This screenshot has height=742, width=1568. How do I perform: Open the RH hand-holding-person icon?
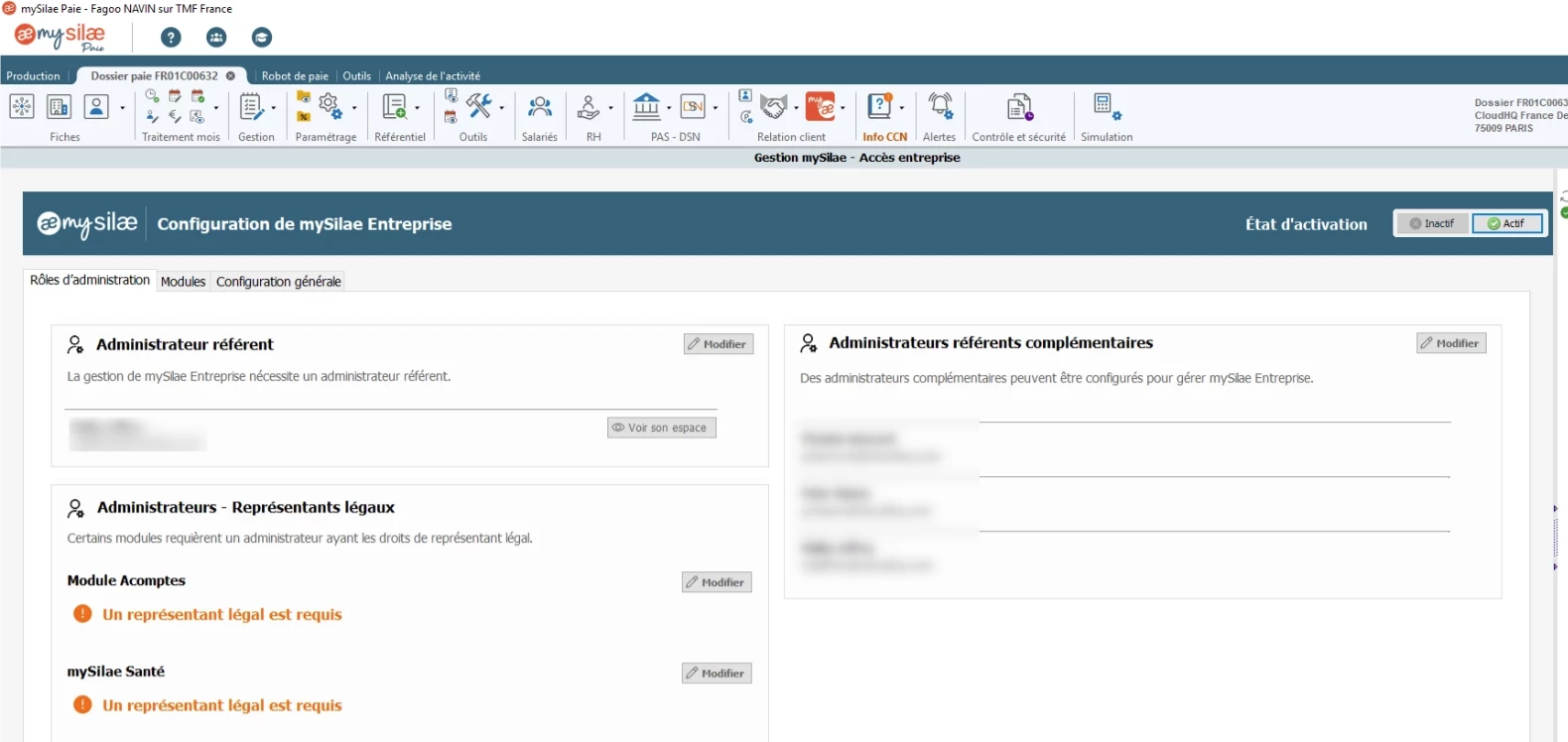click(x=588, y=106)
